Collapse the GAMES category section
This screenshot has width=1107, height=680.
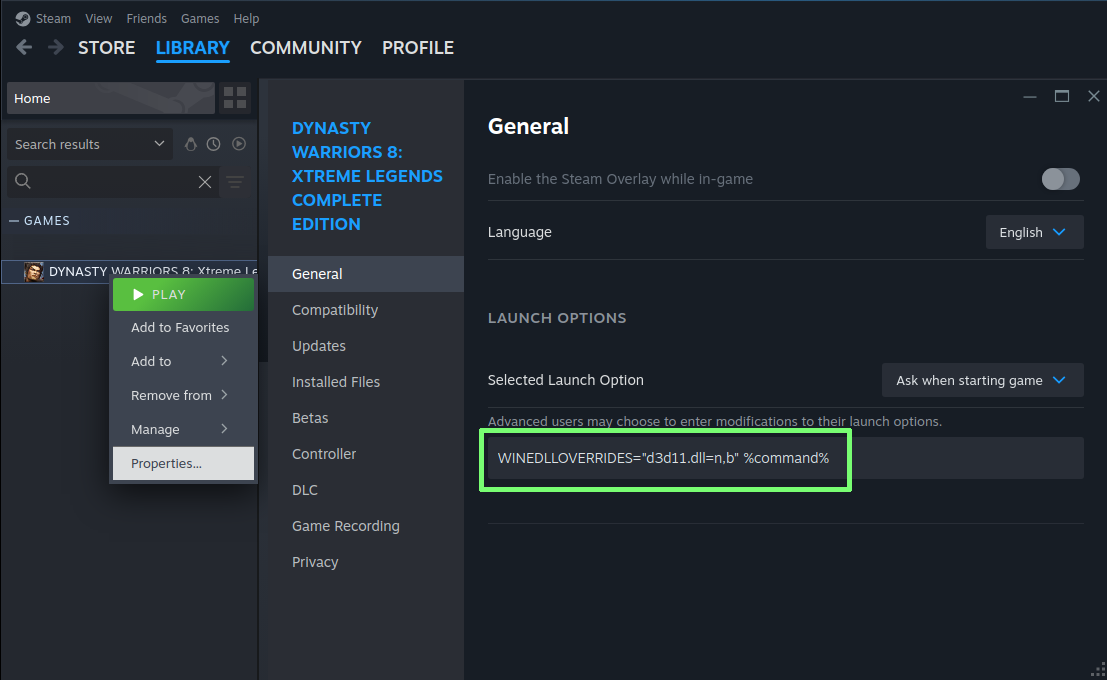pos(15,220)
